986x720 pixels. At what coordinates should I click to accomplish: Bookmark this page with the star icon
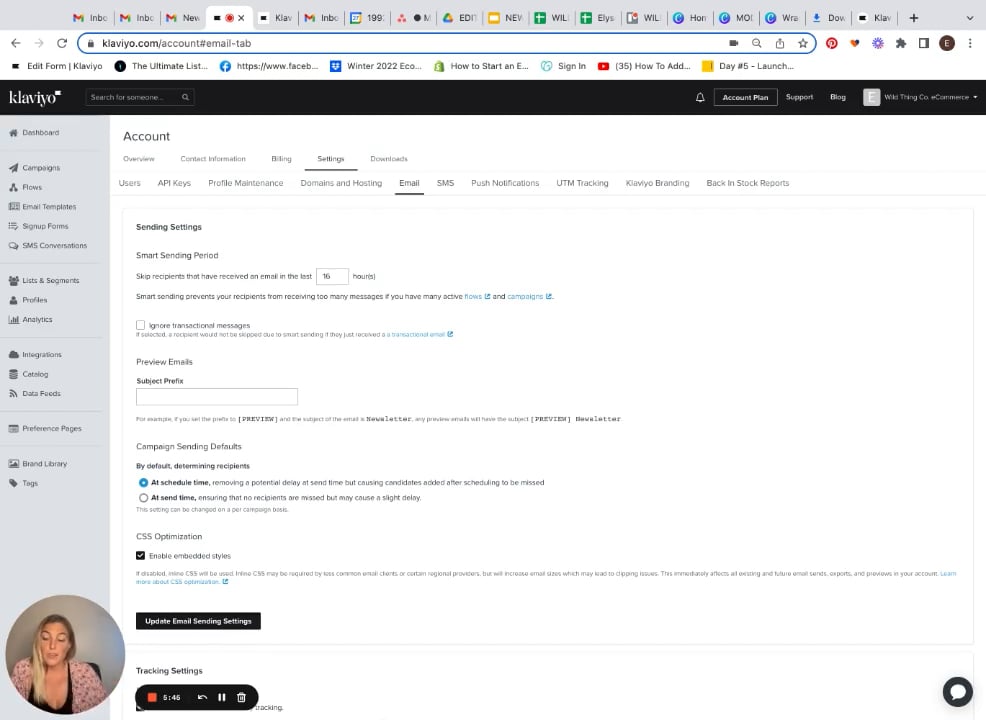(802, 43)
